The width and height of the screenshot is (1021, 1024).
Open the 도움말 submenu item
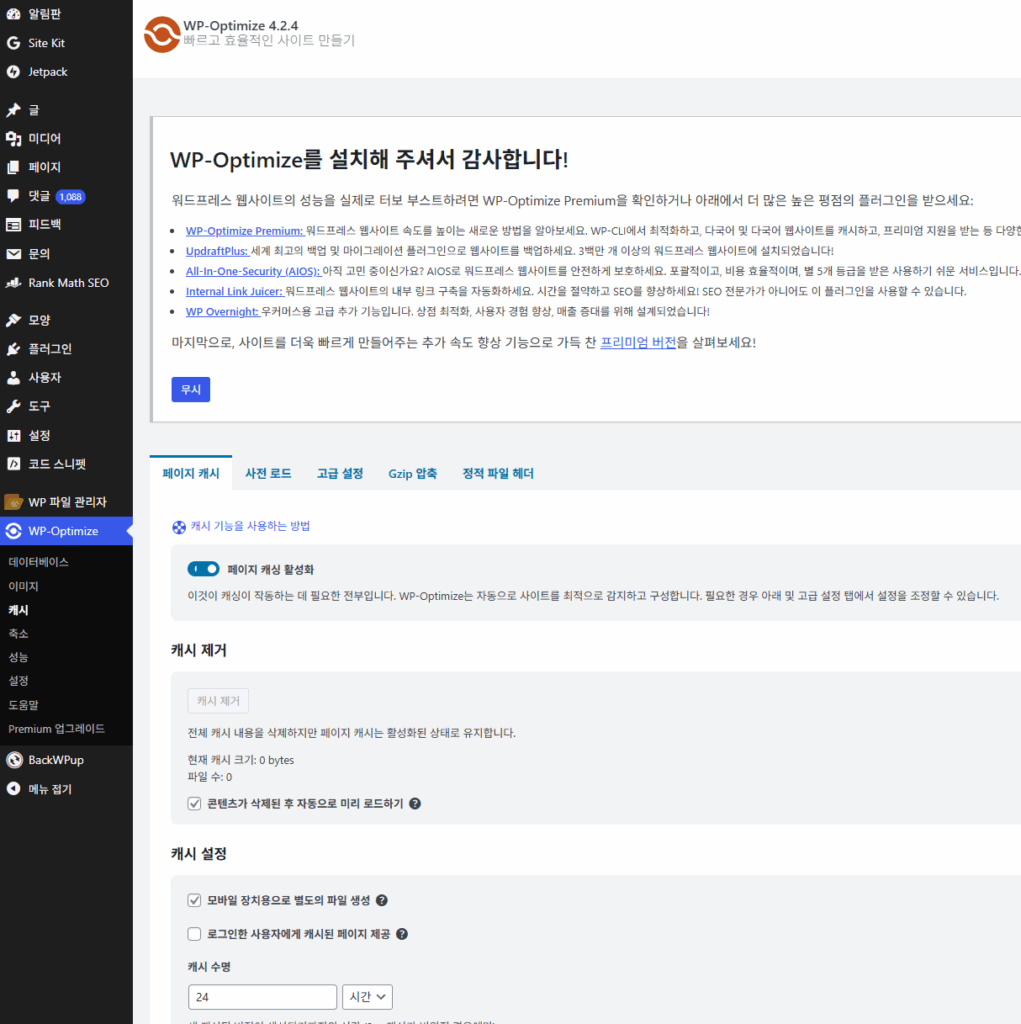pos(24,705)
